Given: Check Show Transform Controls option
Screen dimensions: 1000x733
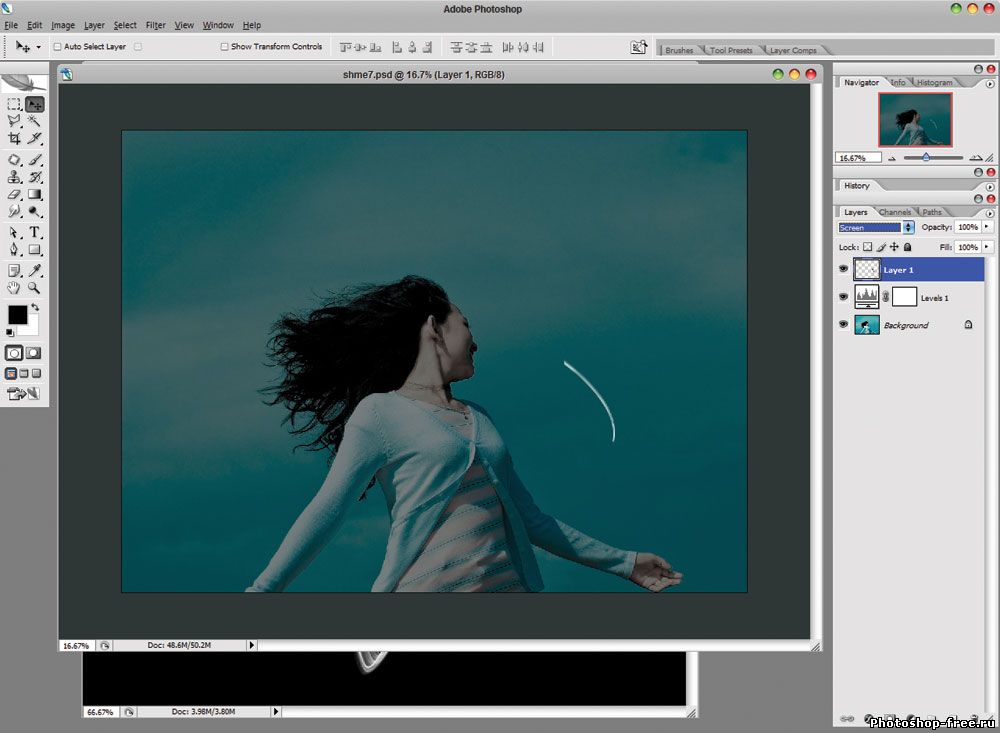Looking at the screenshot, I should tap(224, 47).
